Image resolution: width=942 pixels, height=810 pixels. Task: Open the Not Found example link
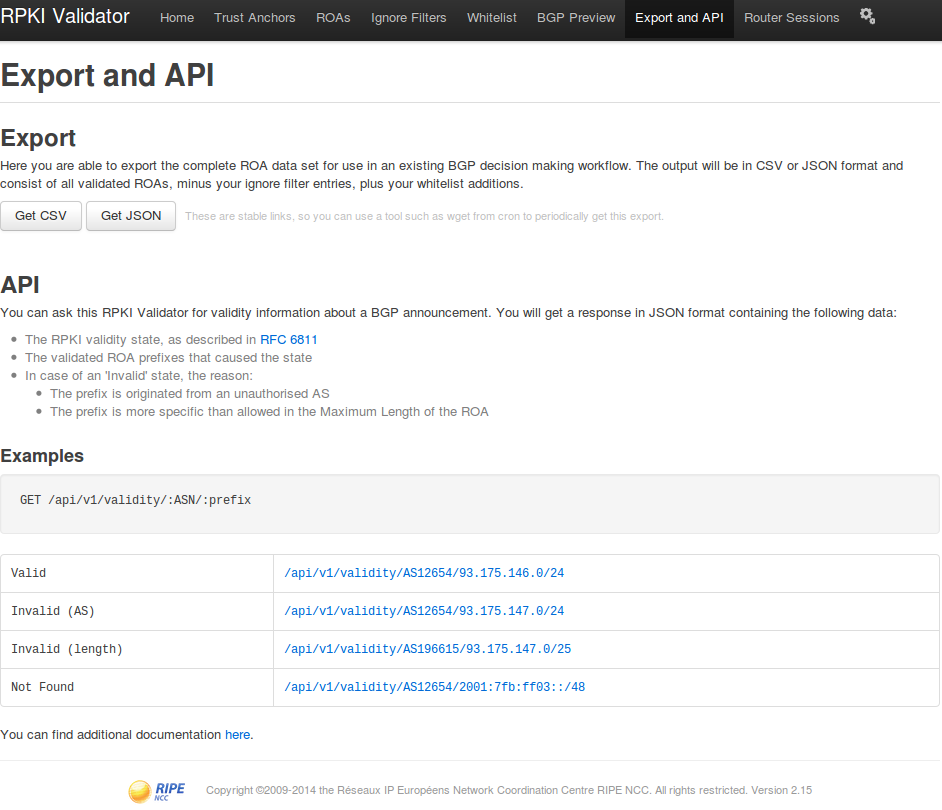pyautogui.click(x=435, y=687)
